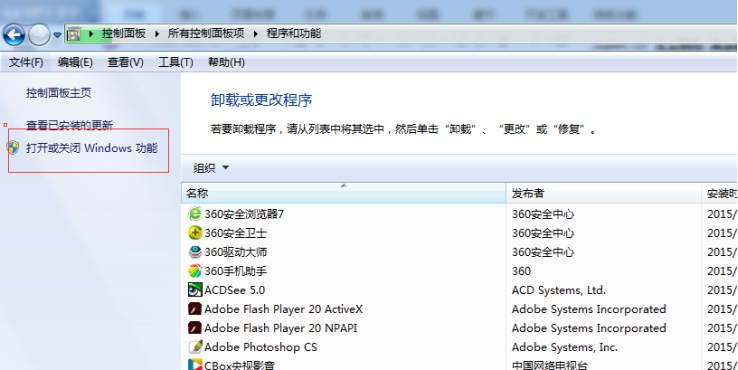738x370 pixels.
Task: Open the recent pages dropdown arrow
Action: [x=57, y=35]
